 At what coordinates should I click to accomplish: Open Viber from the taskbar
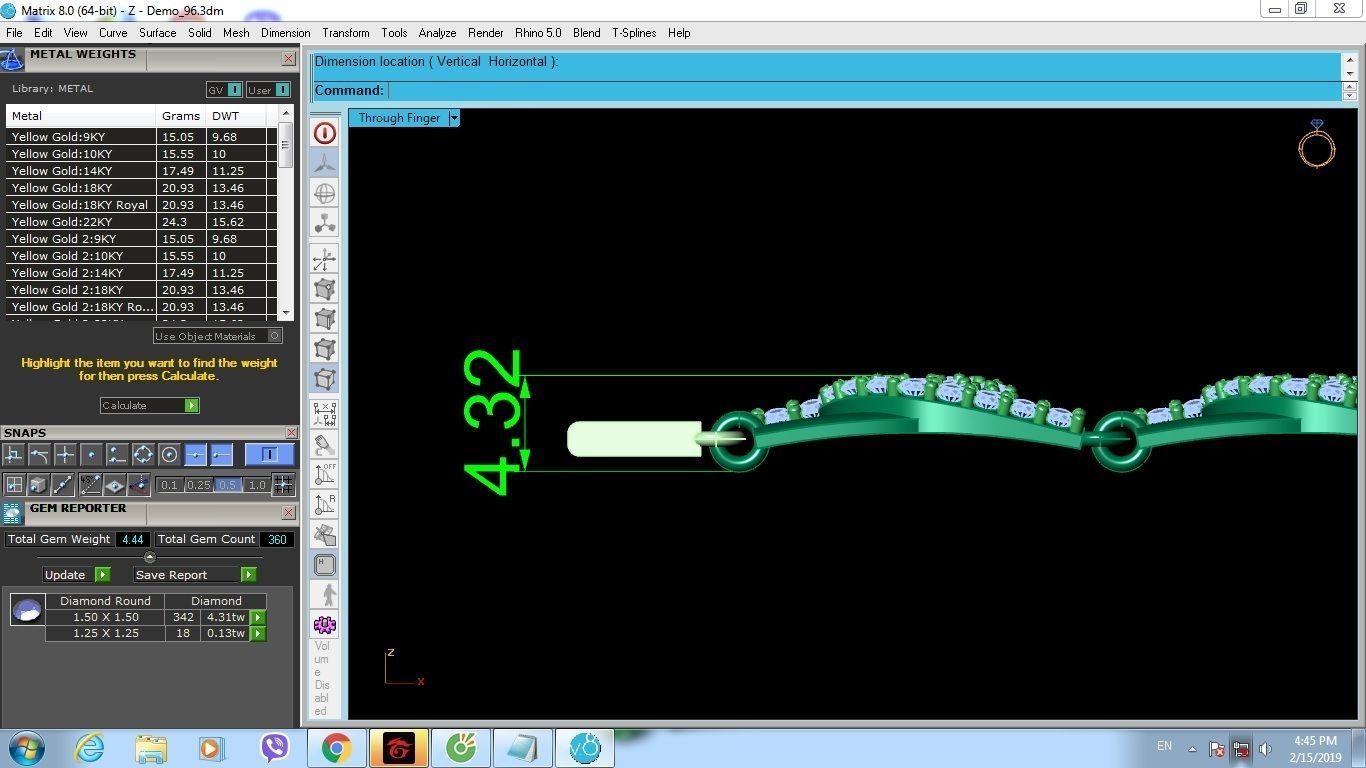point(274,748)
